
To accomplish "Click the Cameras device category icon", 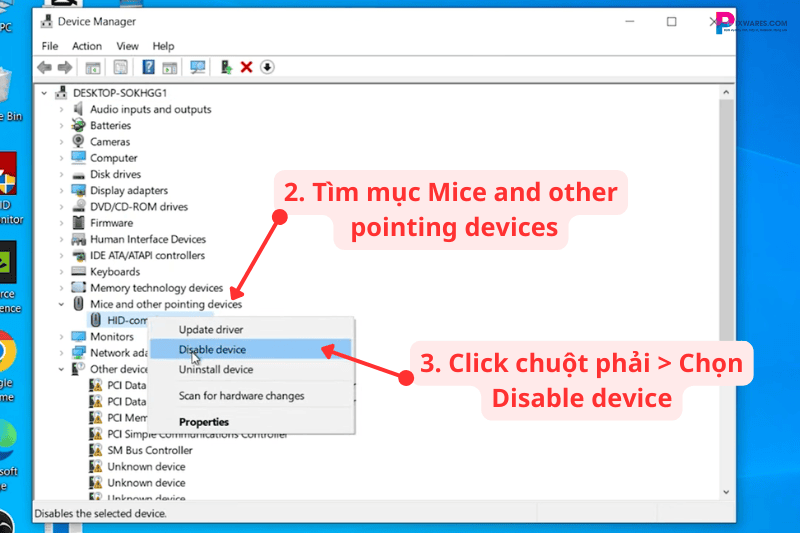I will tap(78, 142).
